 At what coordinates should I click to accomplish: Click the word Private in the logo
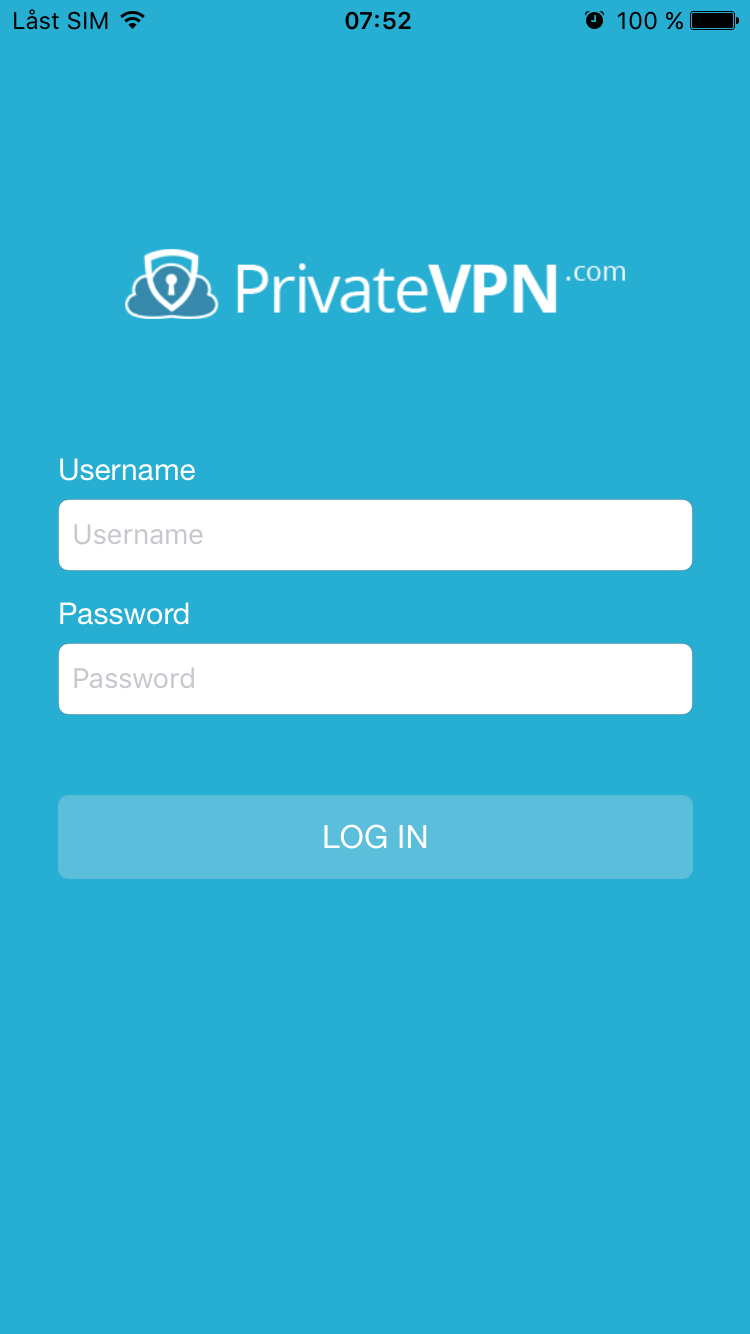tap(332, 289)
